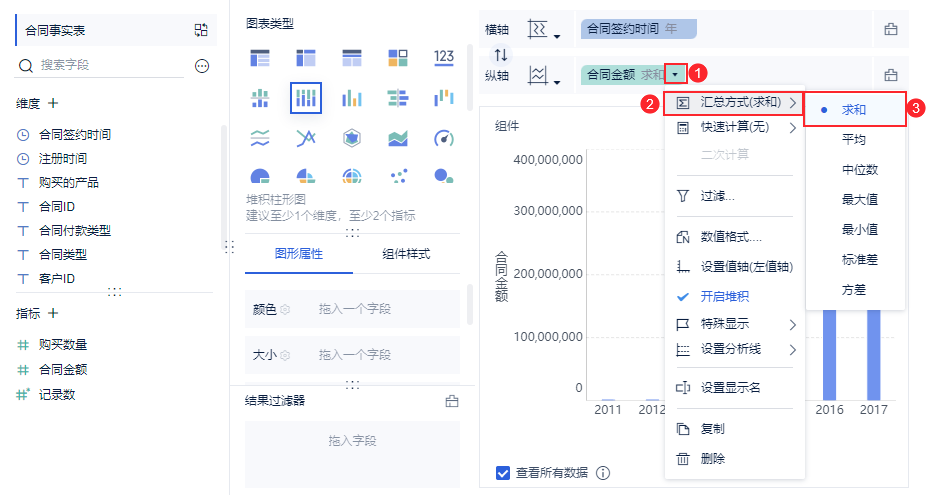Pick the partitioned column chart icon
The image size is (926, 495).
pyautogui.click(x=260, y=98)
